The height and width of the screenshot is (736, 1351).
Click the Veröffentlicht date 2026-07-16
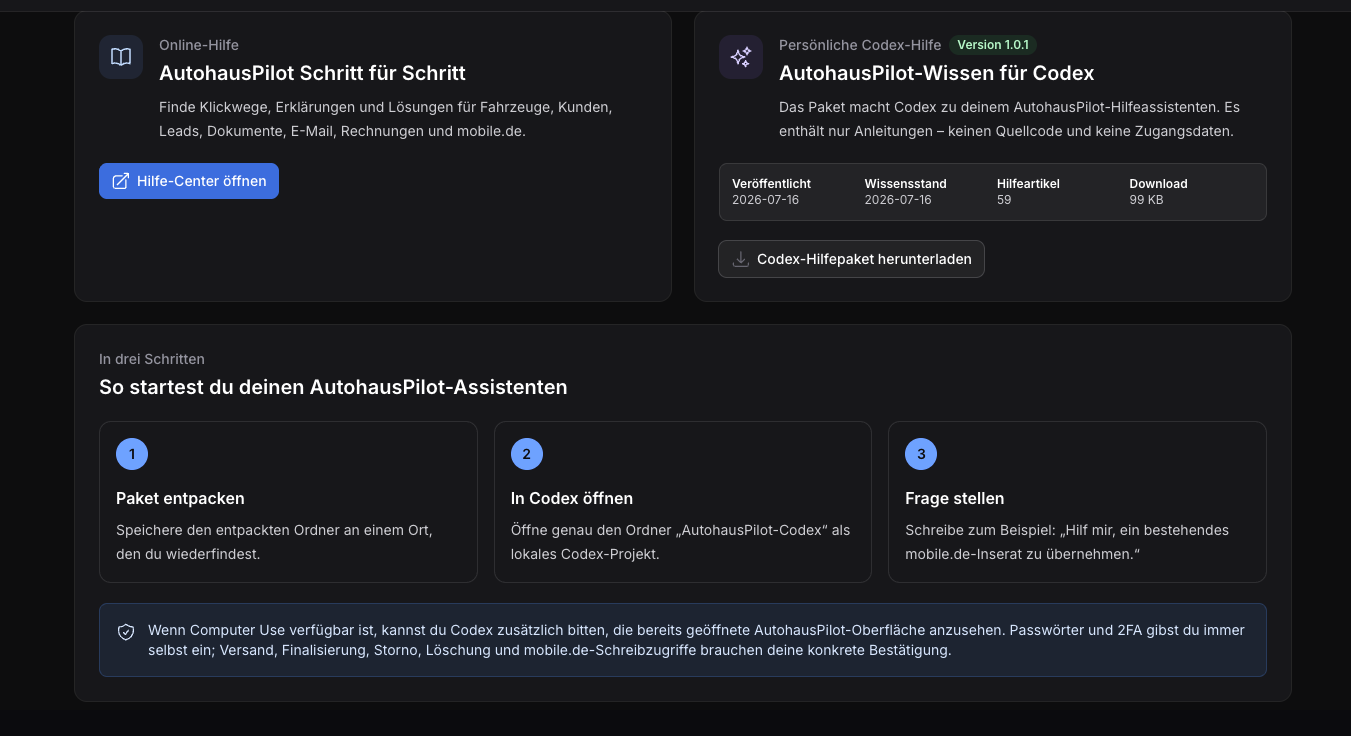pyautogui.click(x=766, y=200)
